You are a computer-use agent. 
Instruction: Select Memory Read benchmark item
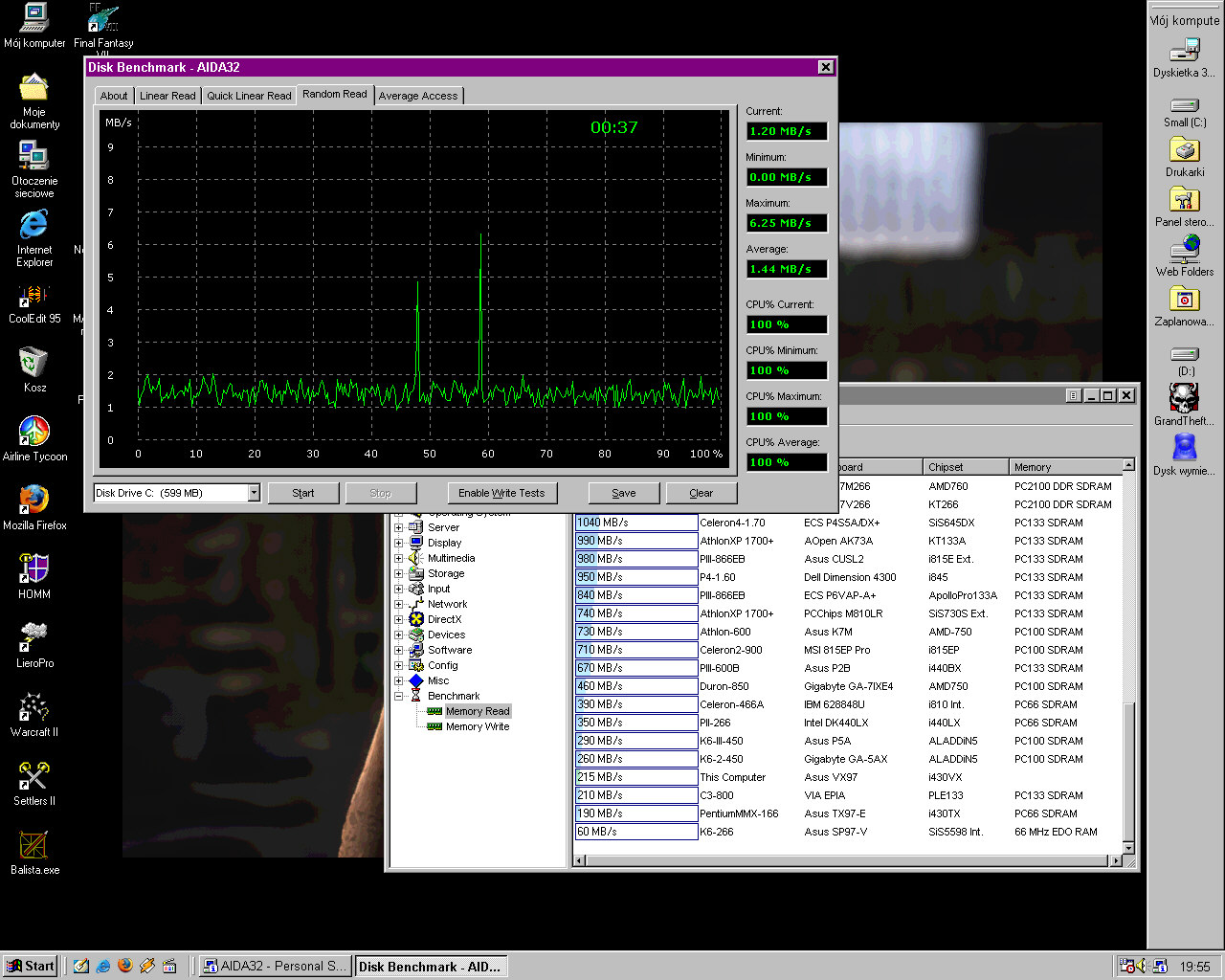pos(477,711)
